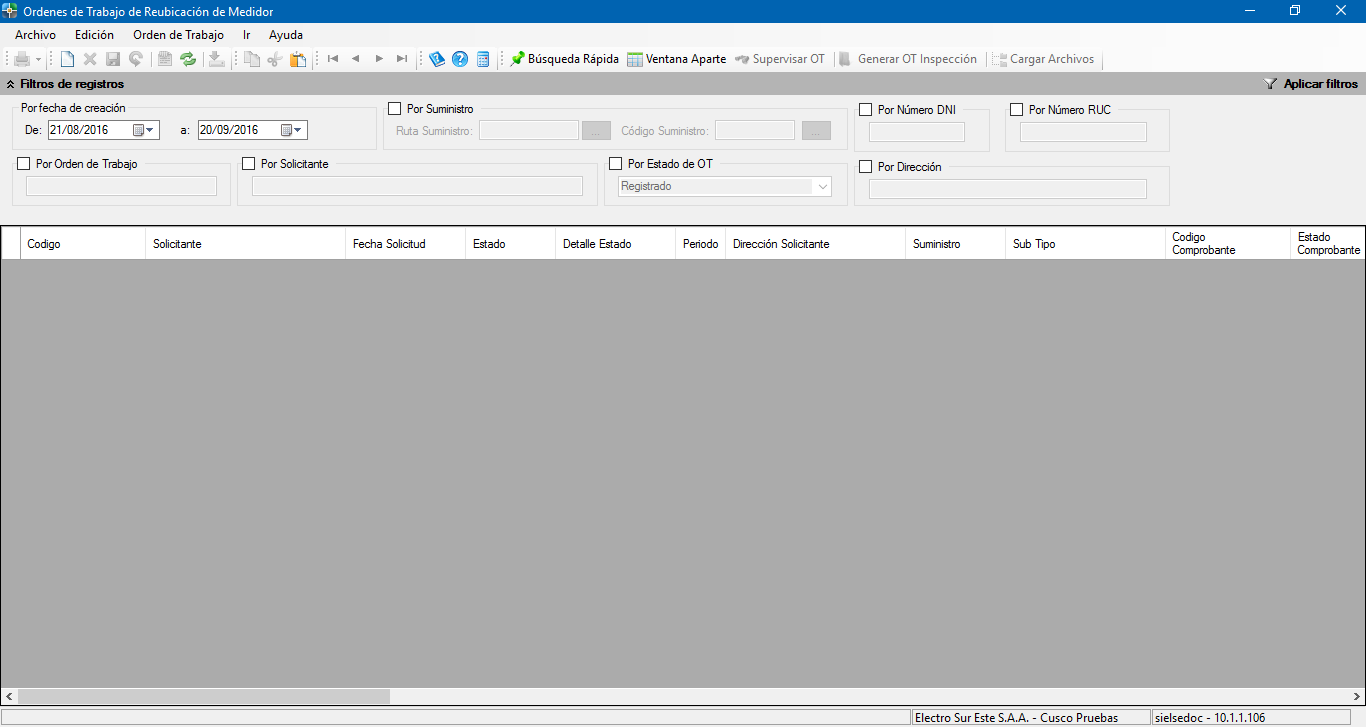
Task: Click the Número DNI input field
Action: pyautogui.click(x=917, y=132)
